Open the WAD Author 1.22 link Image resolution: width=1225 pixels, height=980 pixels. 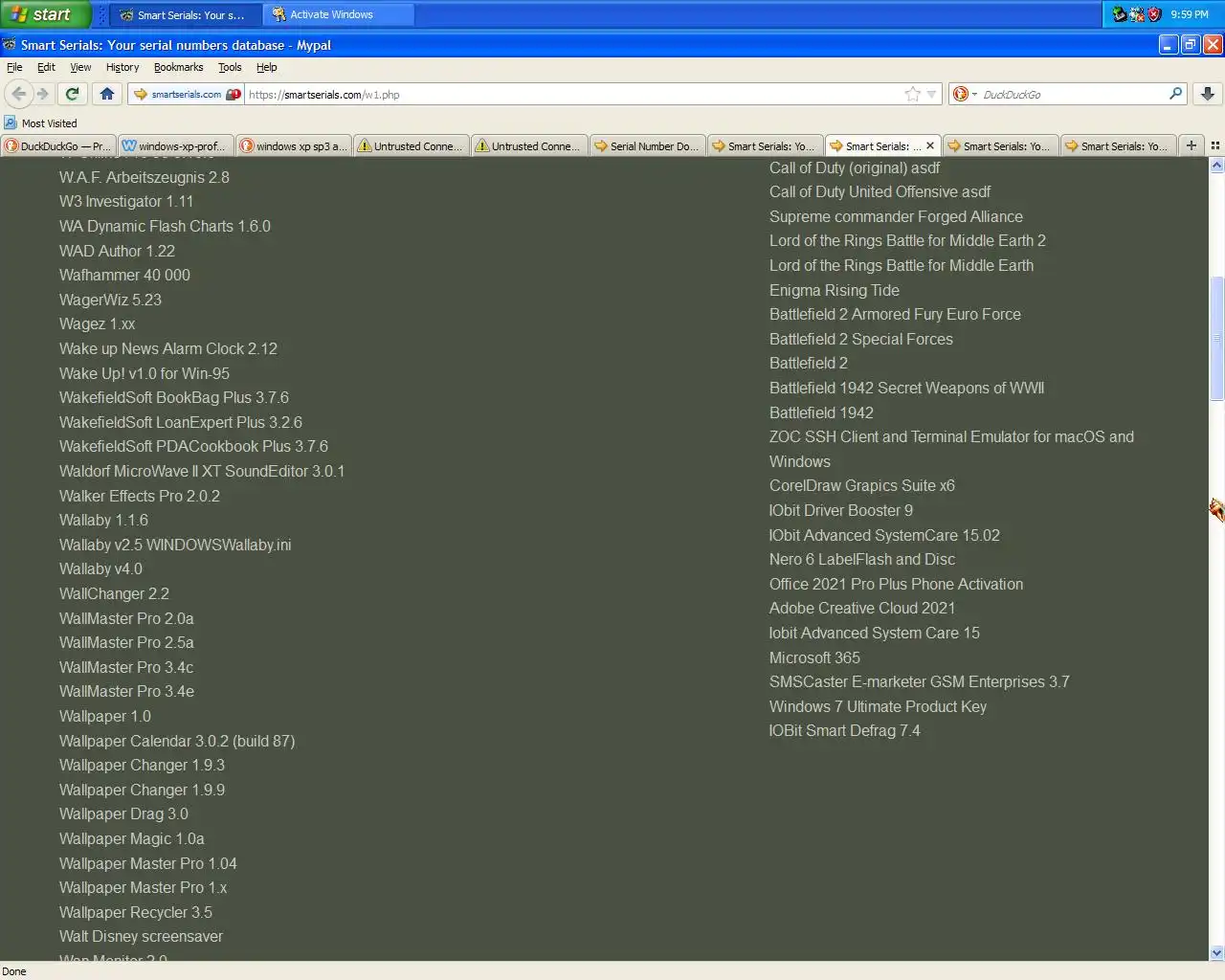point(117,251)
